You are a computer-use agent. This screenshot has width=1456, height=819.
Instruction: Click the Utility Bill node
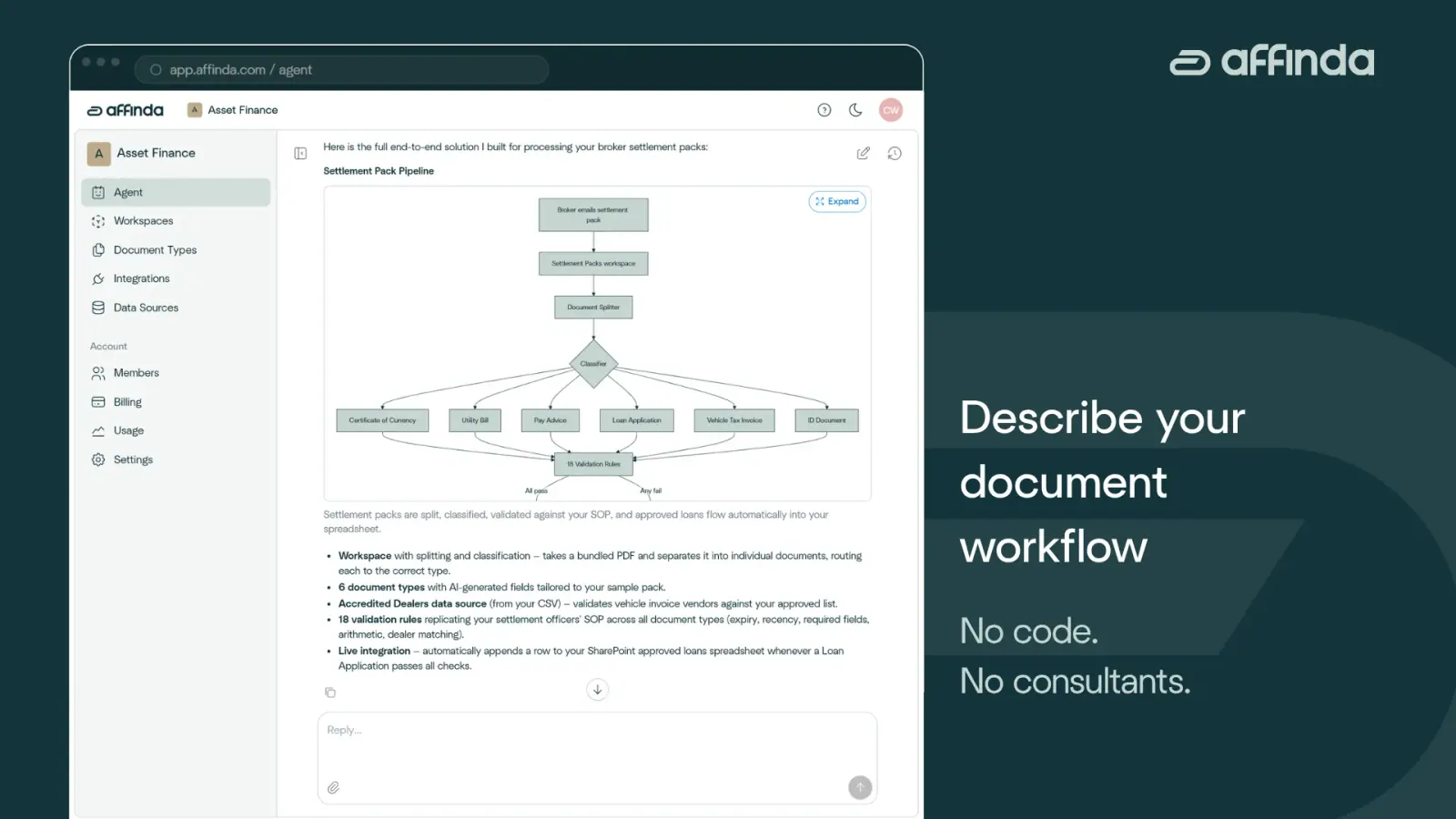(x=475, y=420)
